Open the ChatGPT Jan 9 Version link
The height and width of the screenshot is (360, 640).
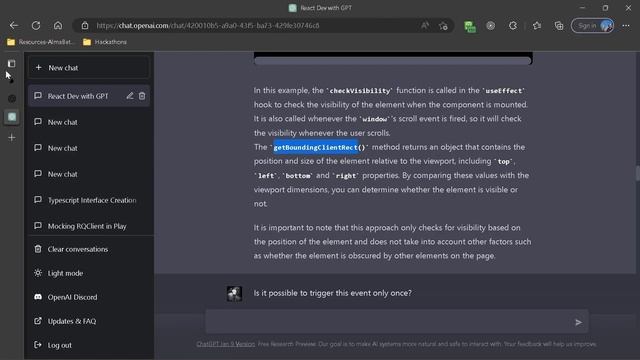225,344
